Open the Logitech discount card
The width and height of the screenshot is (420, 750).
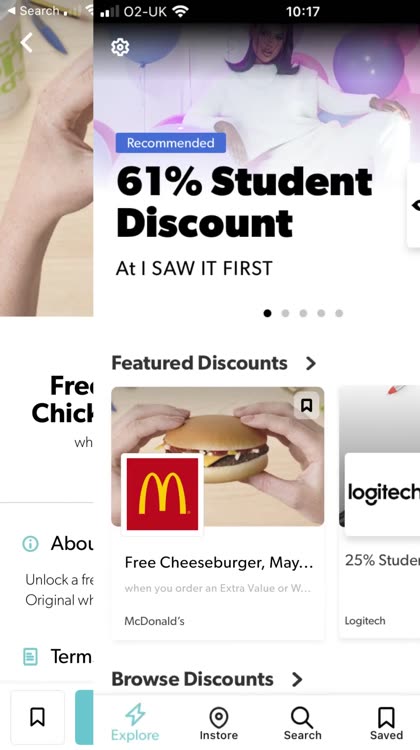379,512
